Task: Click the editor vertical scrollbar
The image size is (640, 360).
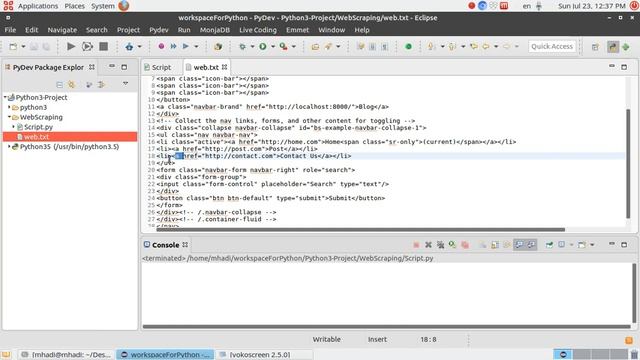Action: coord(628,163)
